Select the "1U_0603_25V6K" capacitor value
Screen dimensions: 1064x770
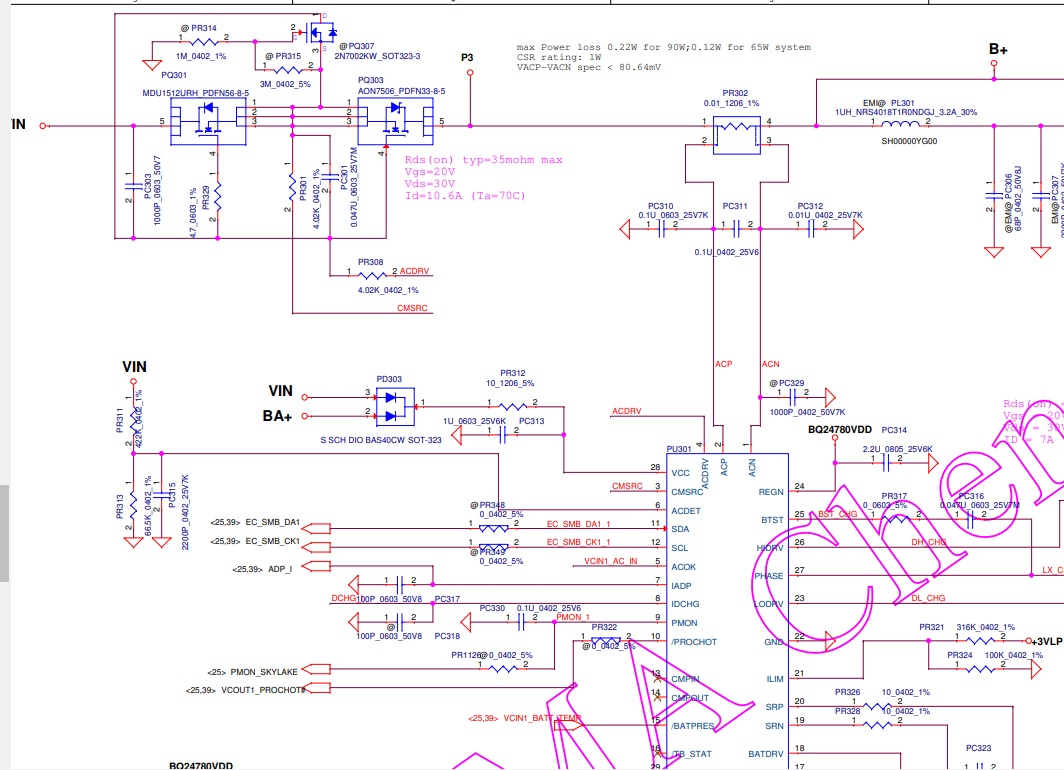click(x=474, y=421)
